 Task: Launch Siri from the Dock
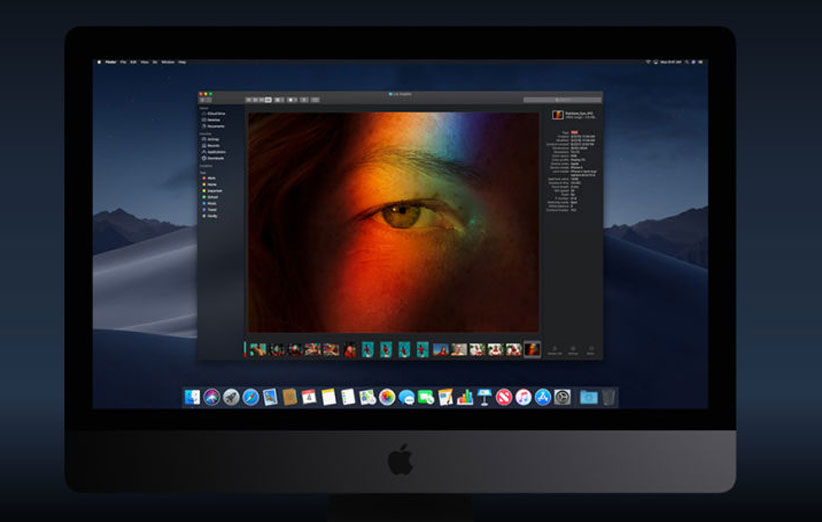[212, 397]
